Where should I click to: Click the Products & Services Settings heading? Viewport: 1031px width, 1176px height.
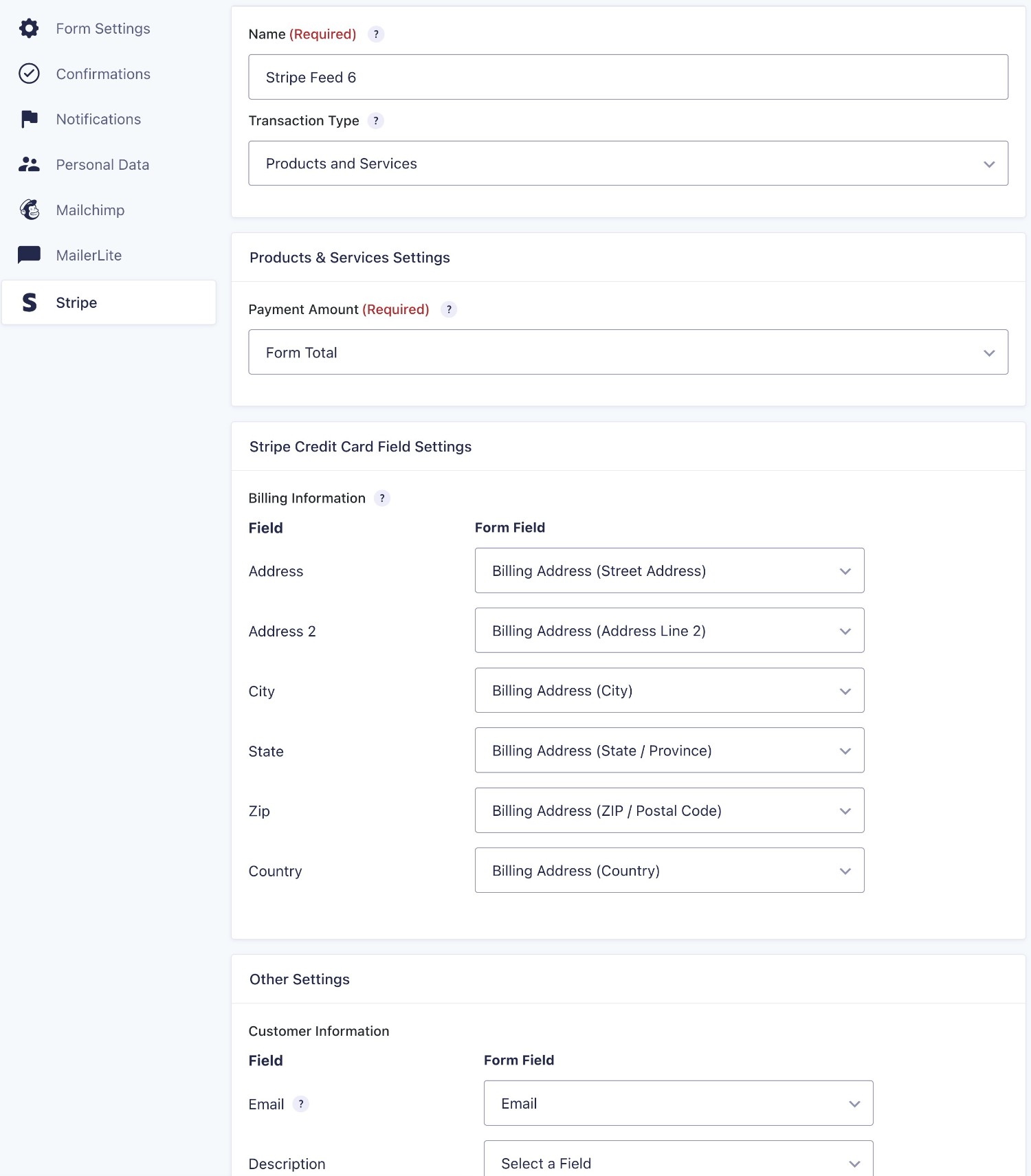coord(350,258)
